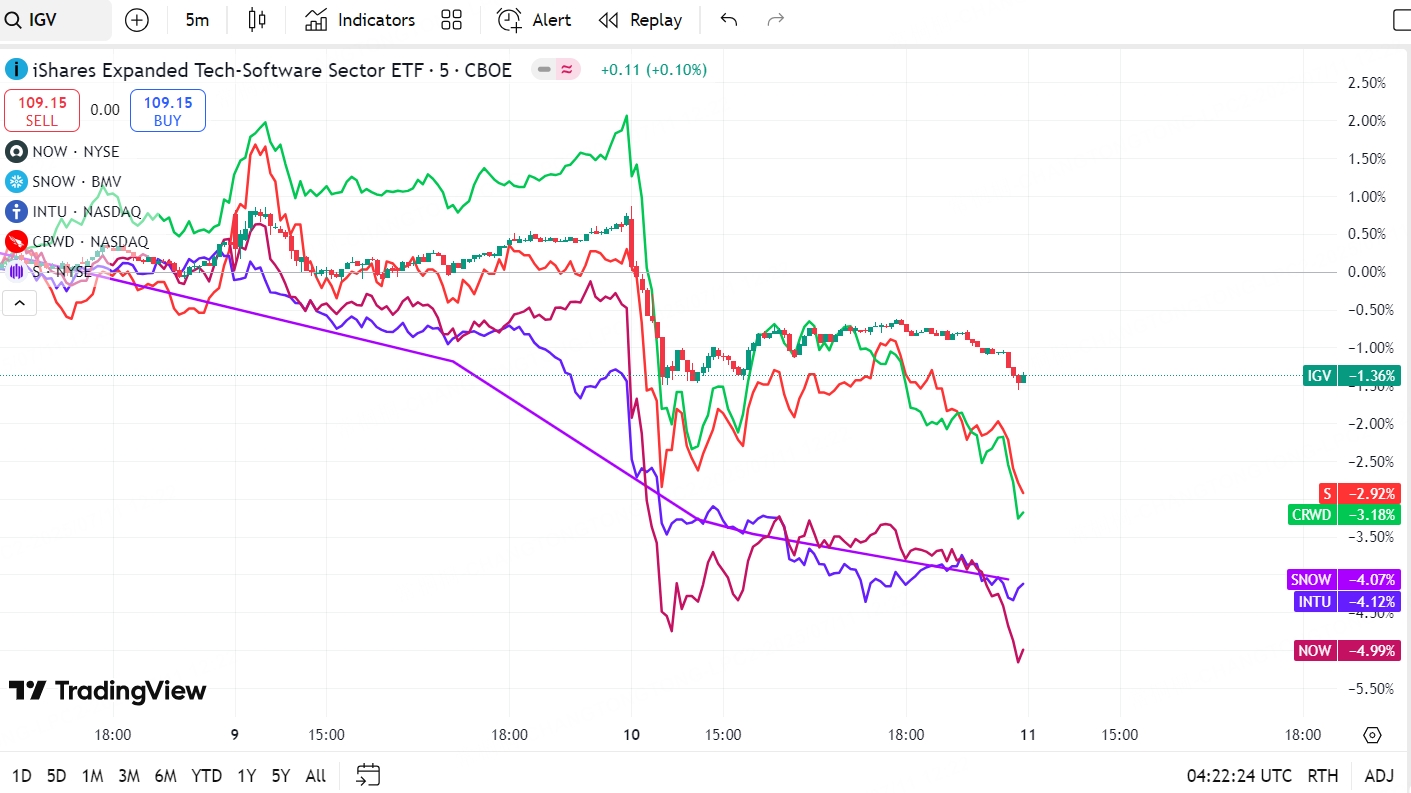Screen dimensions: 1411x793
Task: Open the 5m interval dropdown
Action: click(x=197, y=20)
